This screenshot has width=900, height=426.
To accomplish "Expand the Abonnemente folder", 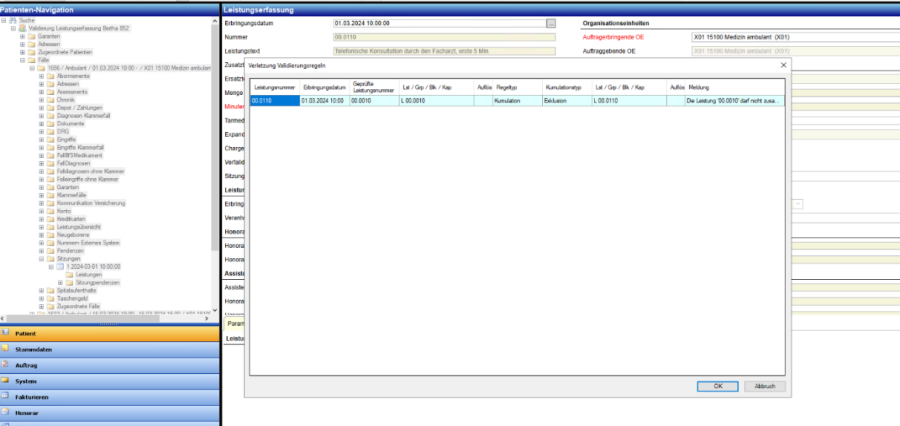I will (41, 76).
